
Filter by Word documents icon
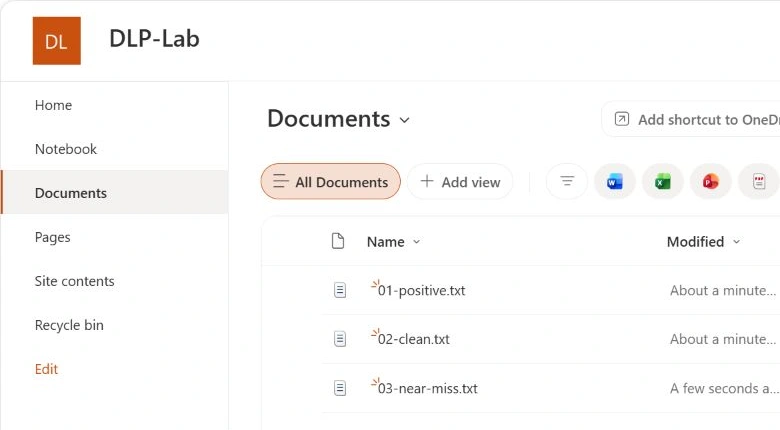615,182
